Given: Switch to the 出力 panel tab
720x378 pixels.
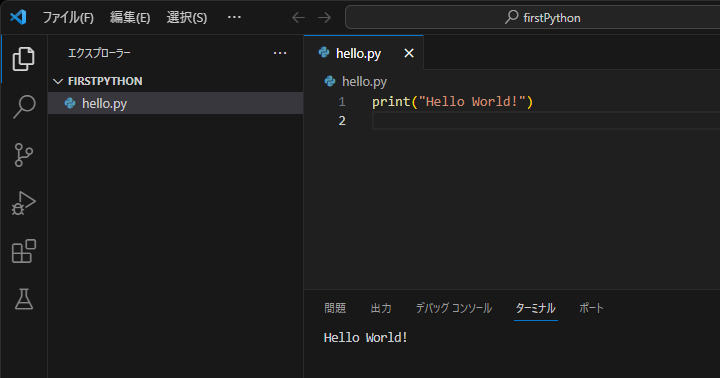Looking at the screenshot, I should (x=381, y=308).
